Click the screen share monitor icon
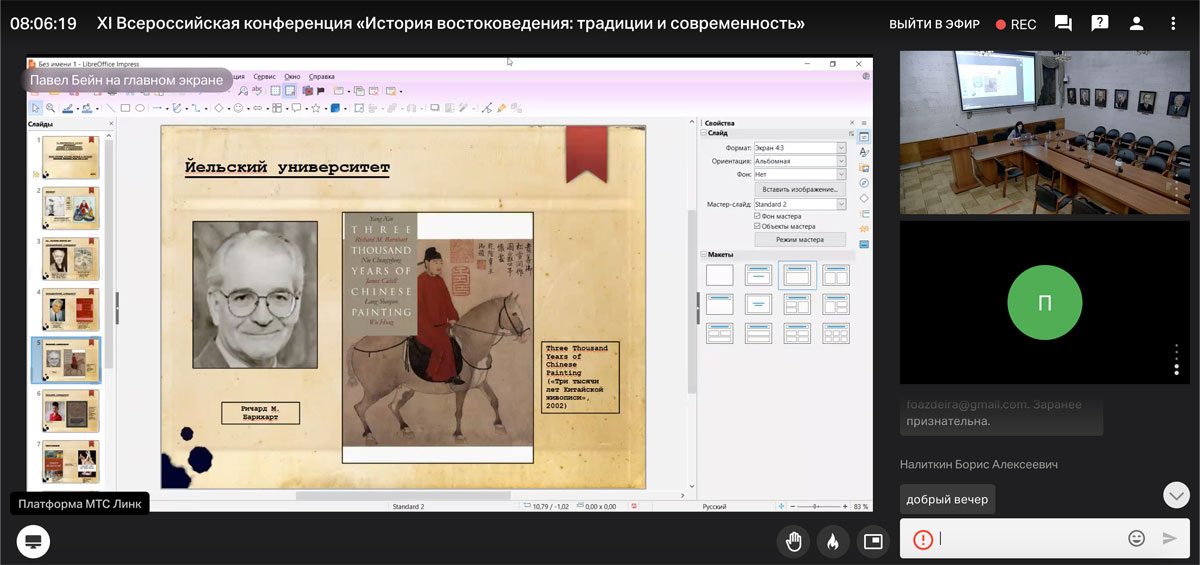Viewport: 1200px width, 565px height. tap(33, 541)
